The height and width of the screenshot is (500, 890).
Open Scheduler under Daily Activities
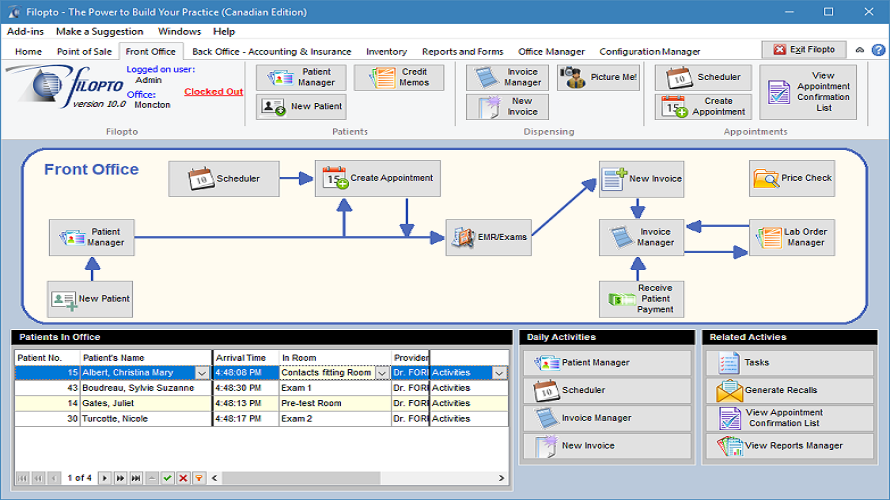click(607, 390)
